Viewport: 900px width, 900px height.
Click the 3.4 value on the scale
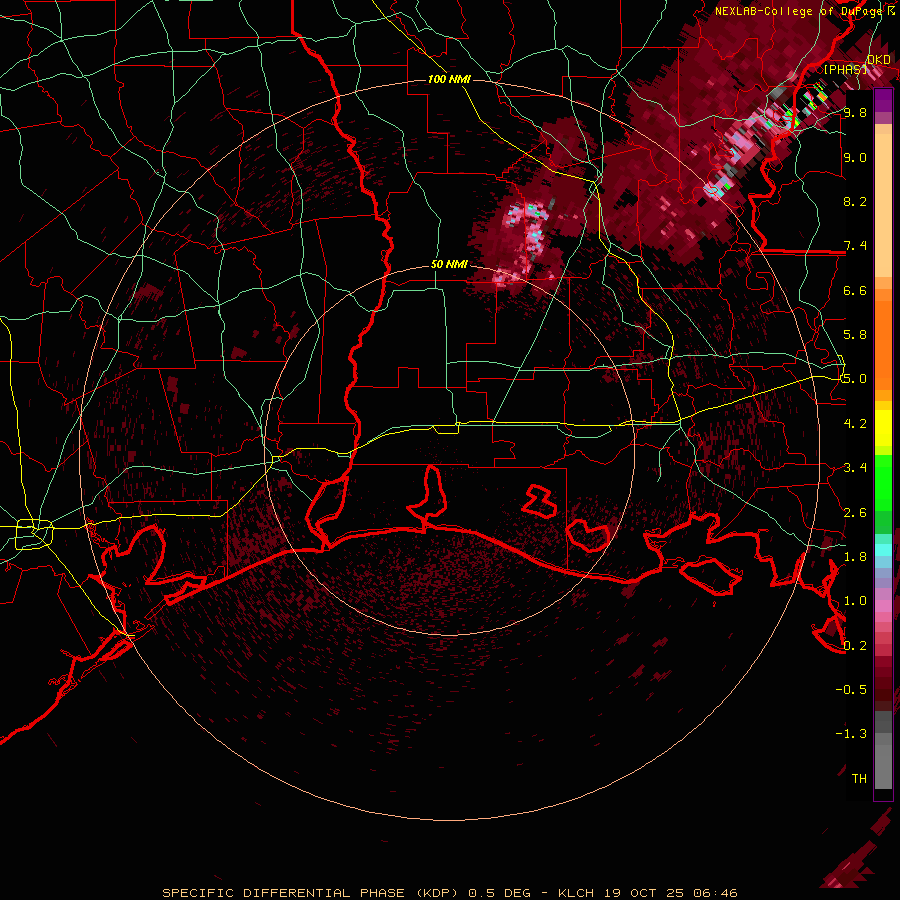point(855,468)
